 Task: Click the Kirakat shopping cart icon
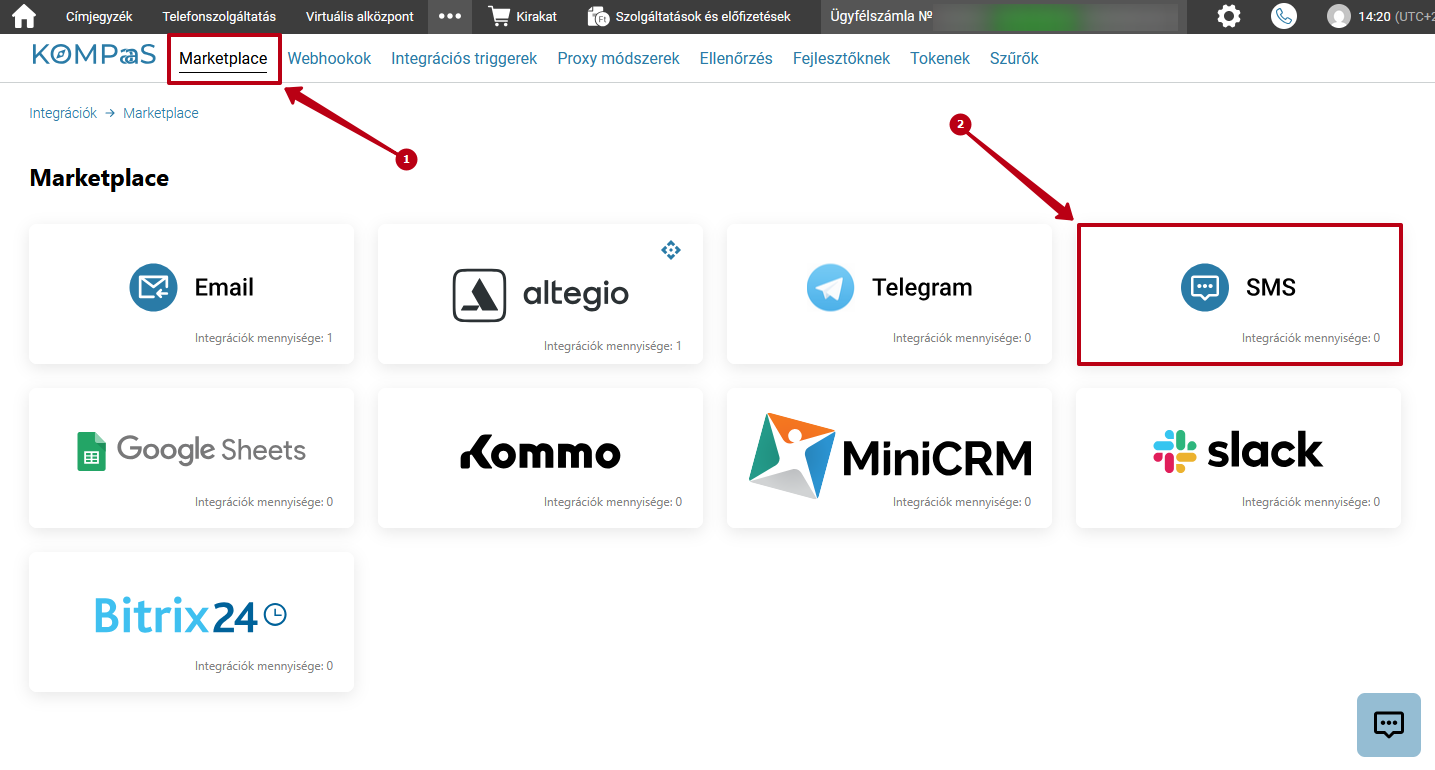coord(499,16)
